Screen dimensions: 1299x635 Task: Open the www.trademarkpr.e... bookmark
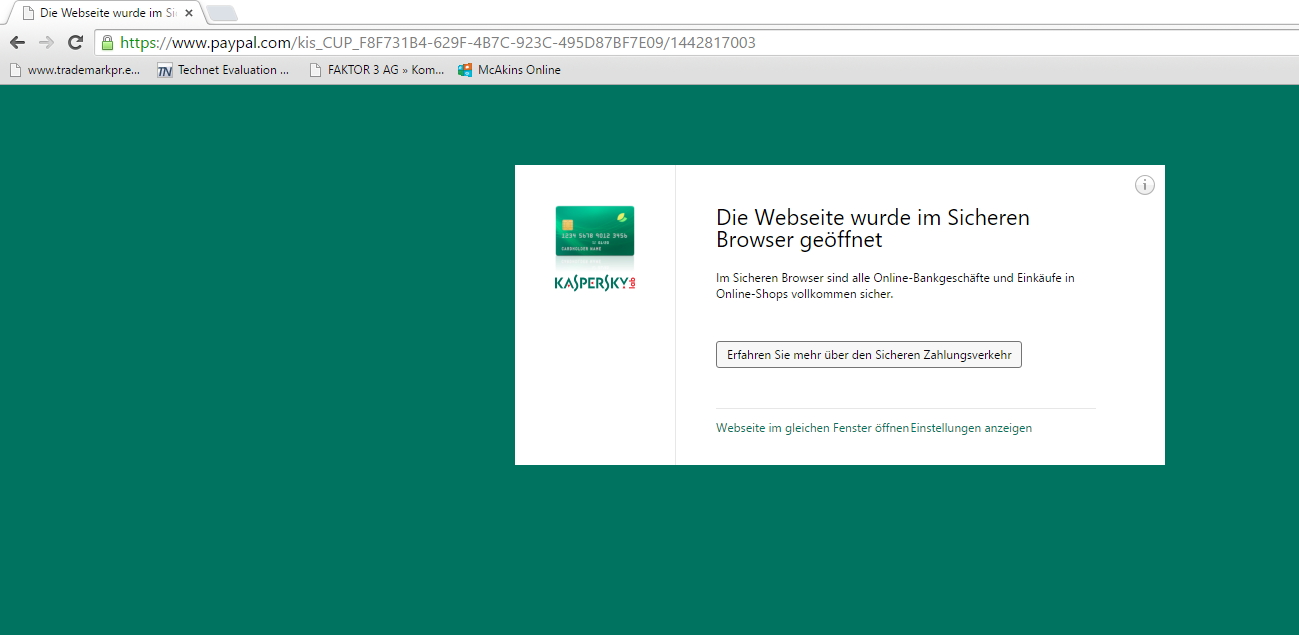pos(74,70)
